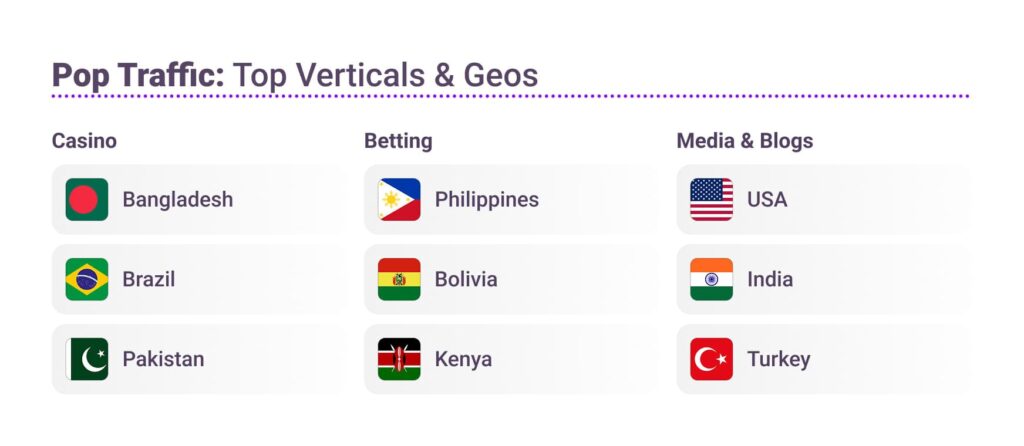Click the Kenya flag icon
The image size is (1024, 446).
click(x=399, y=360)
